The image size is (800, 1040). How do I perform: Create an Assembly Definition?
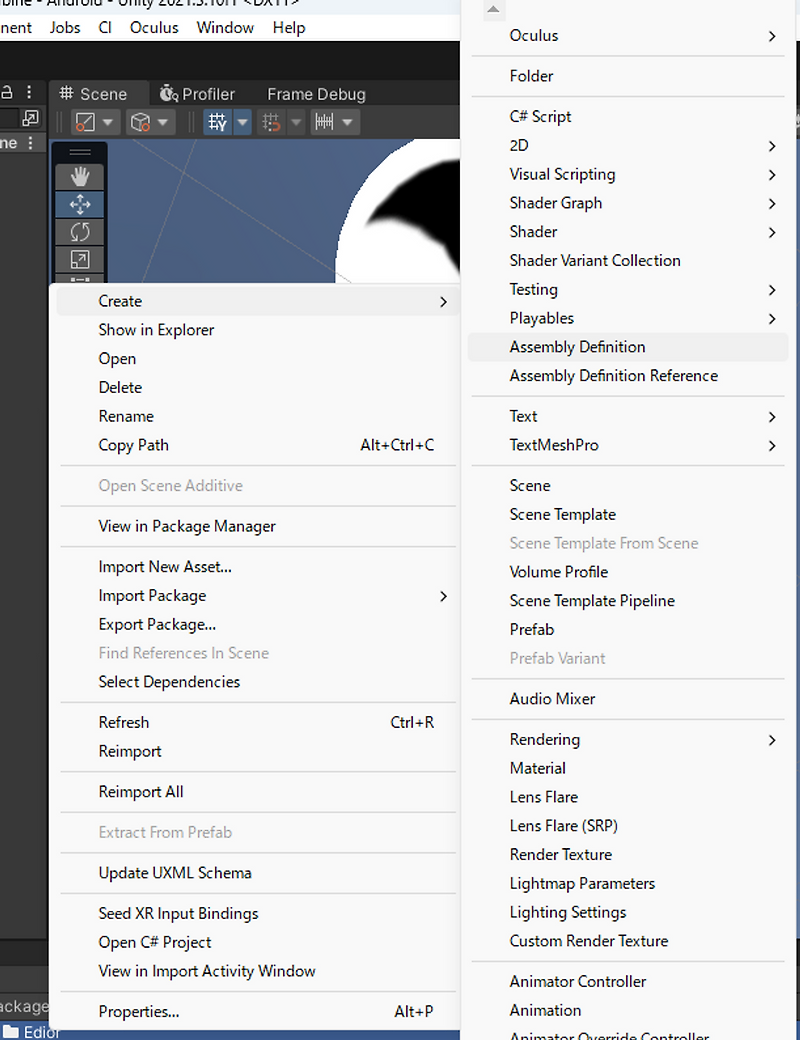(628, 347)
